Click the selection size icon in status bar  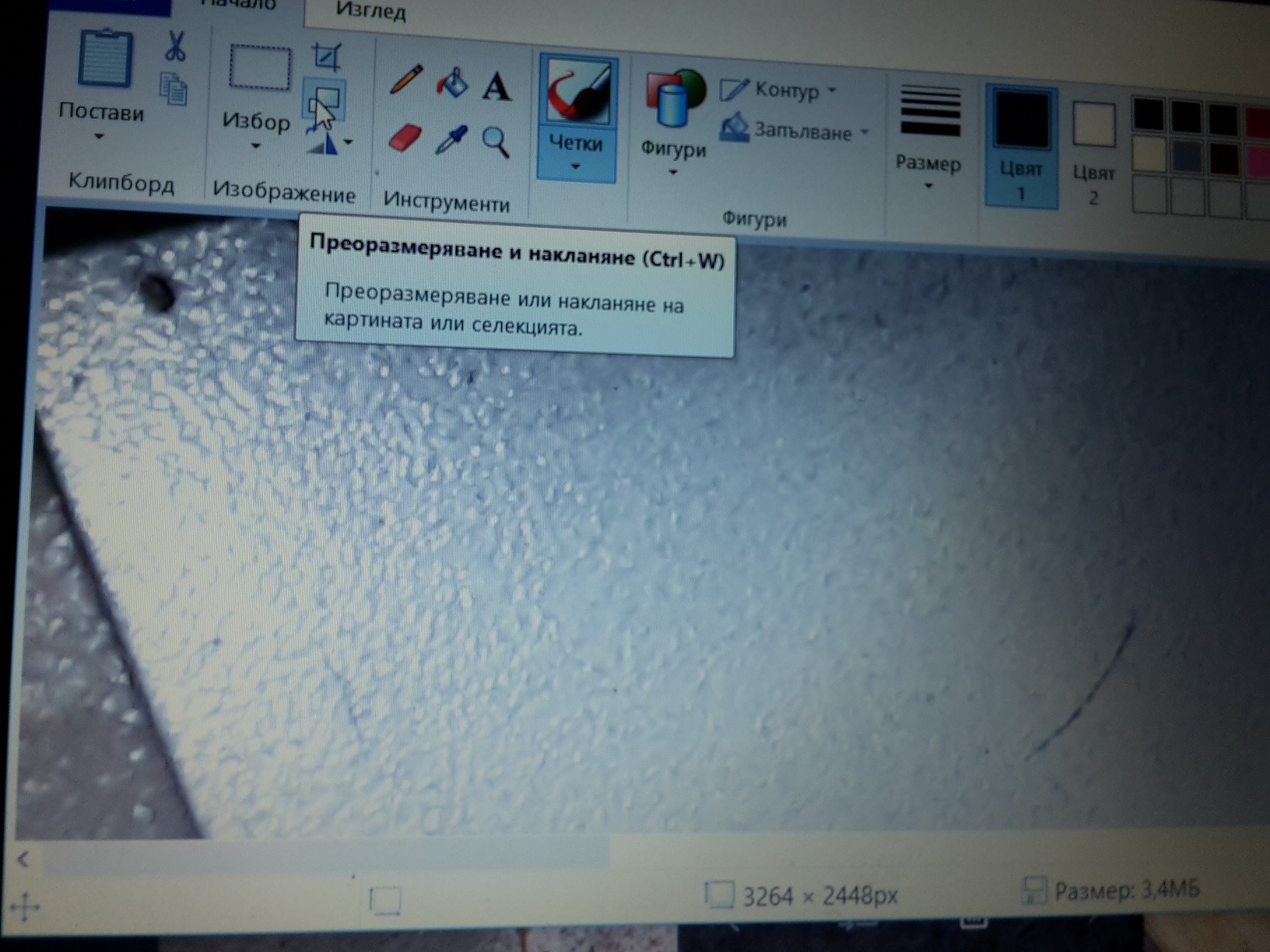point(384,901)
